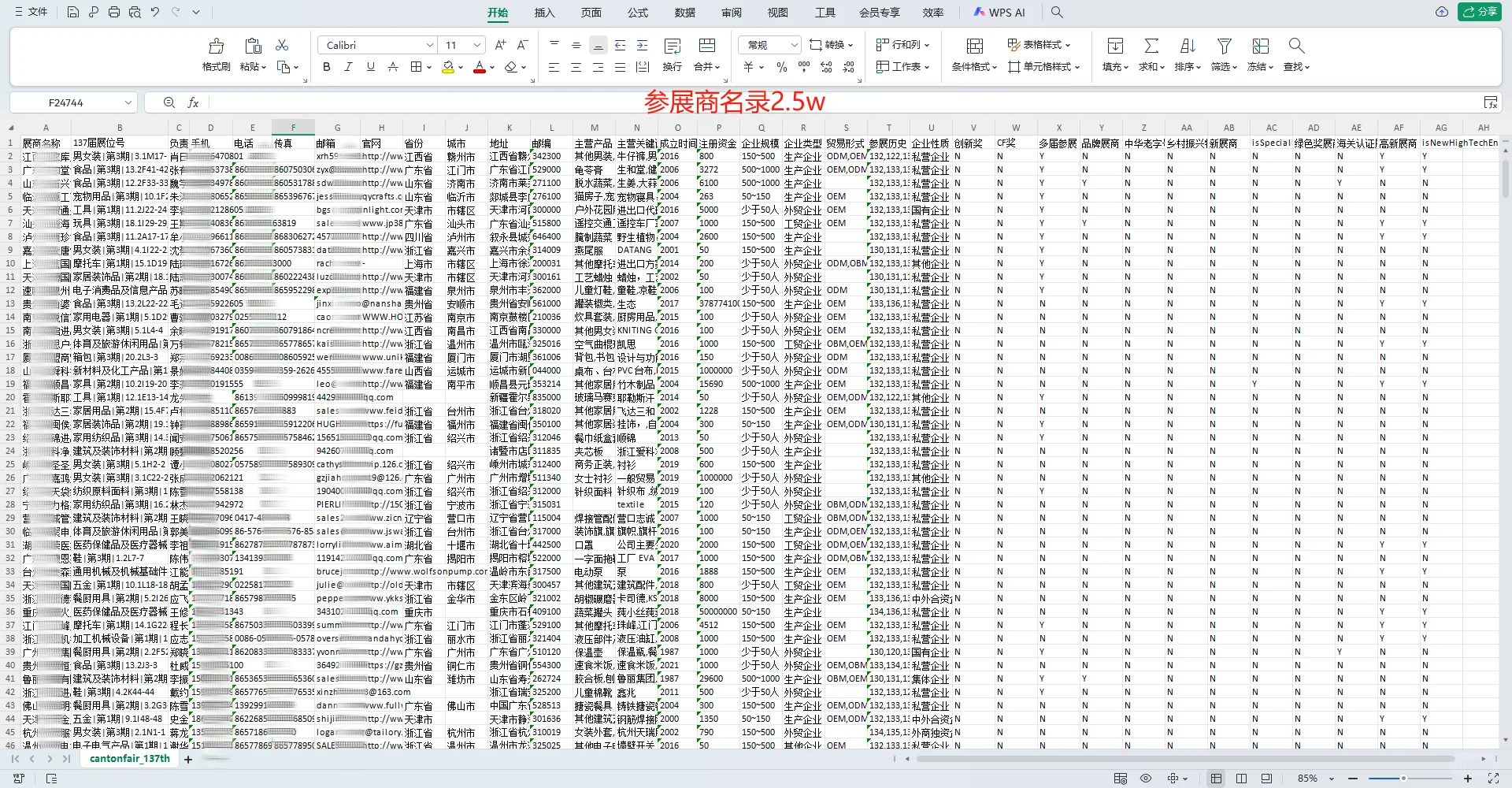Undo the last action

tap(155, 13)
